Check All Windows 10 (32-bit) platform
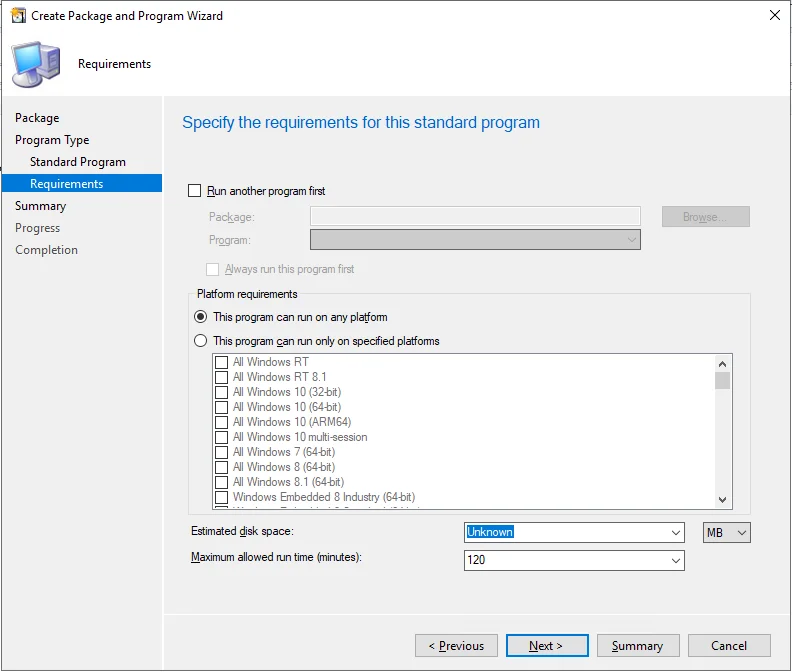Image resolution: width=792 pixels, height=672 pixels. click(x=221, y=393)
